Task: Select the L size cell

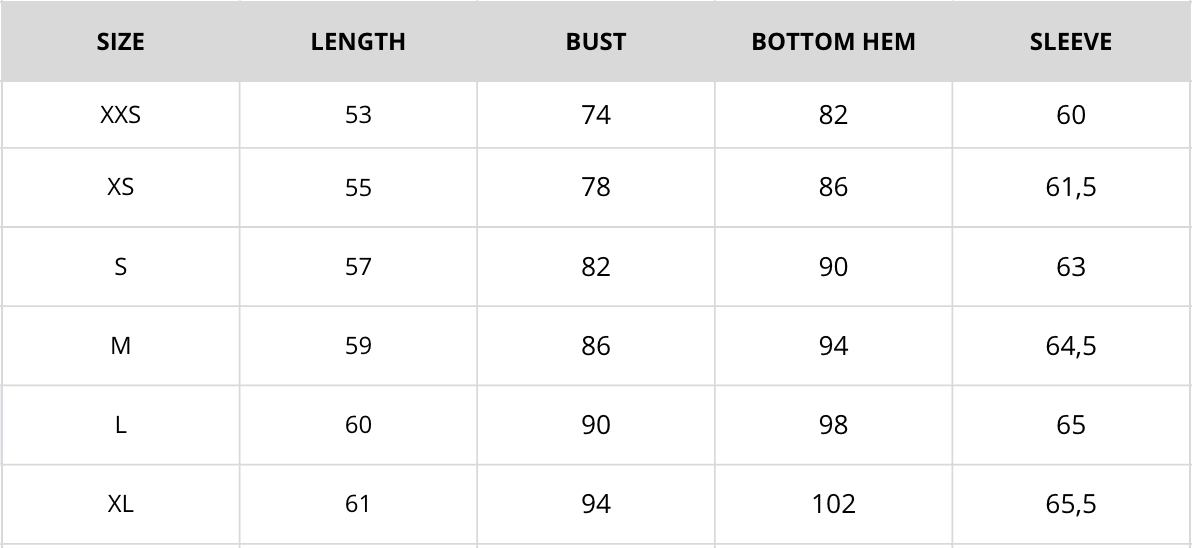Action: point(120,425)
